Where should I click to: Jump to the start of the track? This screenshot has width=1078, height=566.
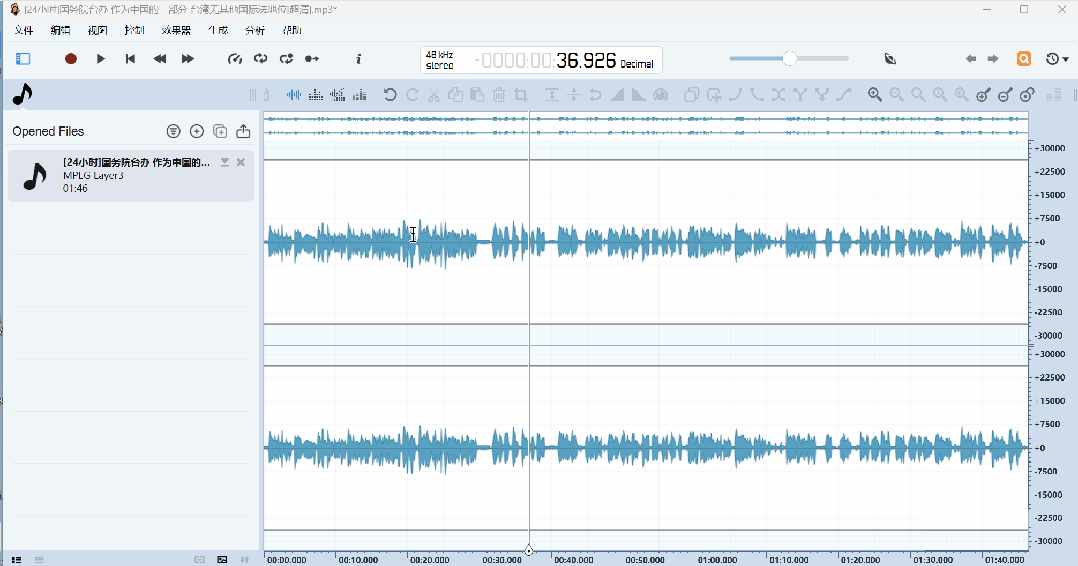coord(130,58)
